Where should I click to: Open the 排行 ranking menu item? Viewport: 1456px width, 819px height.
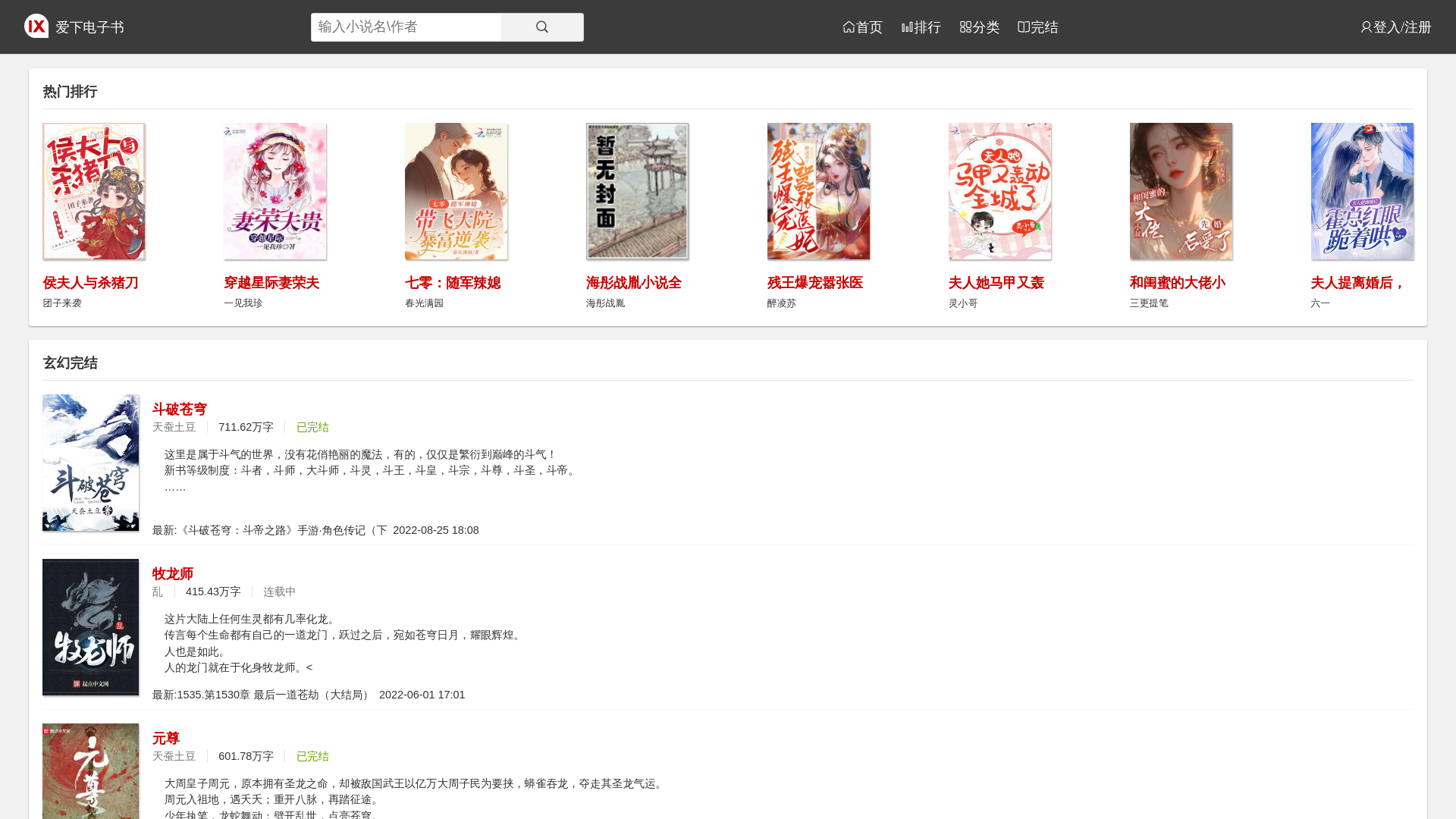point(921,27)
